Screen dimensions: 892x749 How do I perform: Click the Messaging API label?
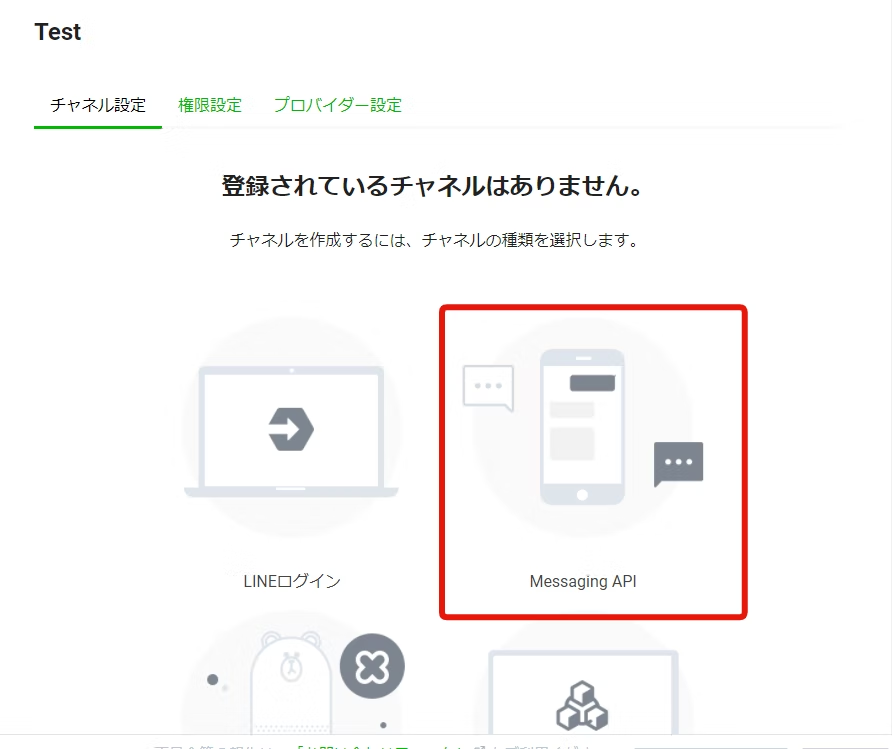tap(583, 581)
